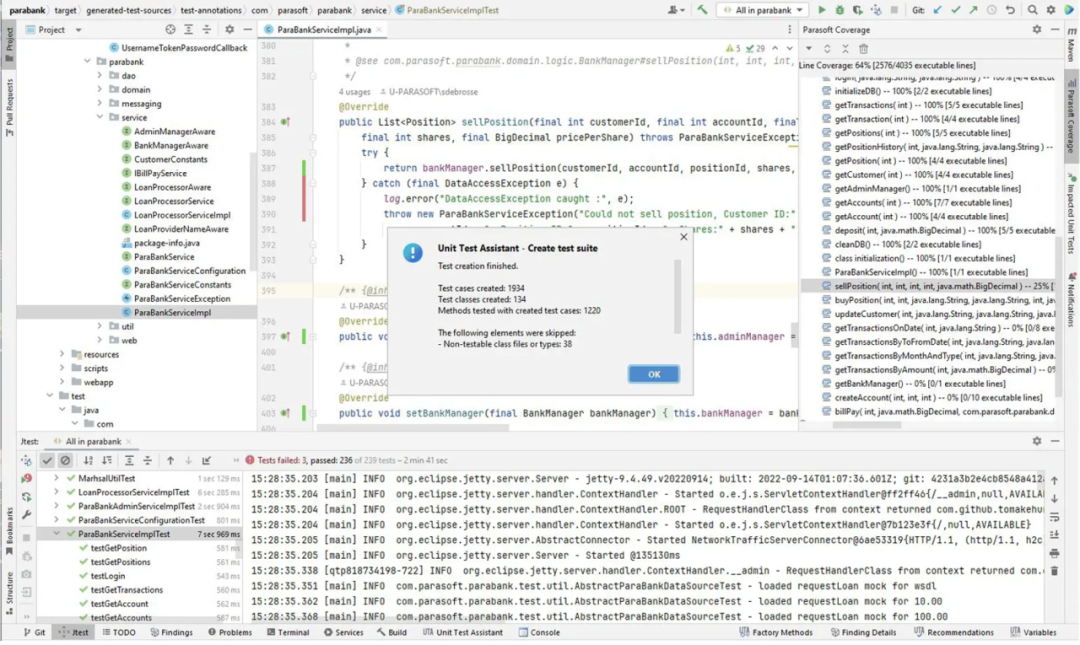Select sellPosition coverage row at 25%
The image size is (1080, 645).
click(928, 286)
